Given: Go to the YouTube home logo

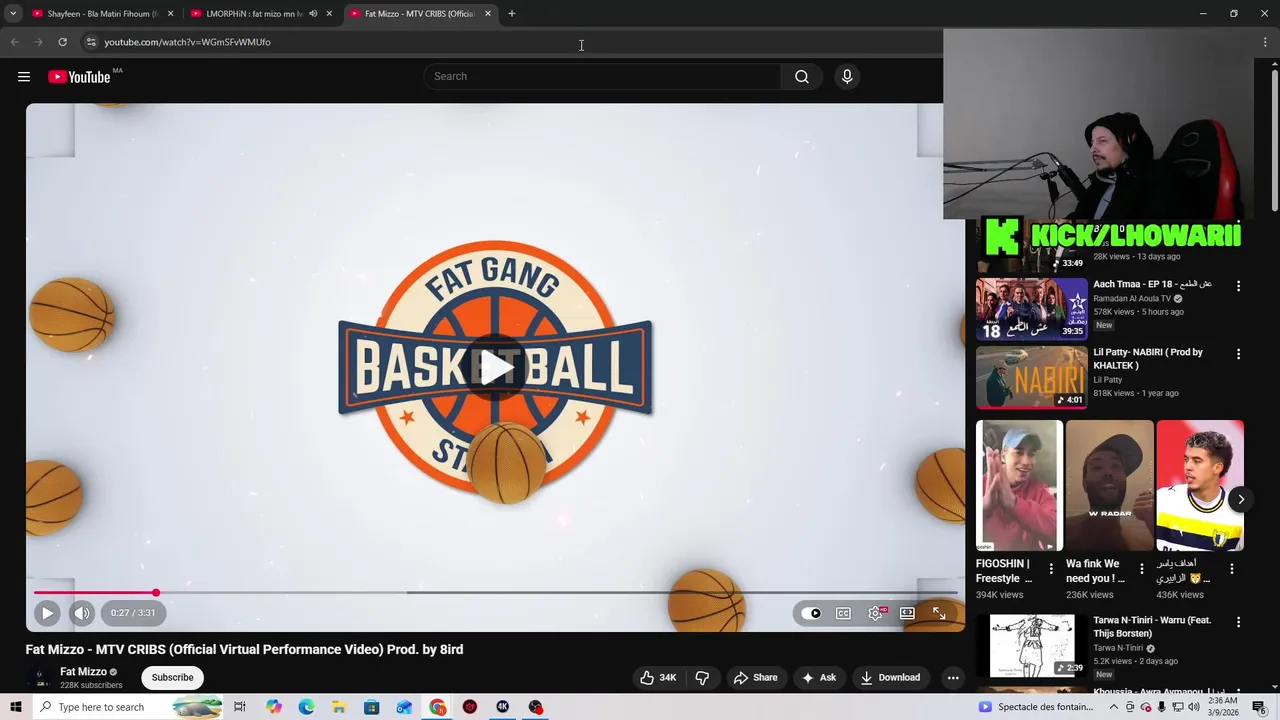Looking at the screenshot, I should [x=79, y=77].
